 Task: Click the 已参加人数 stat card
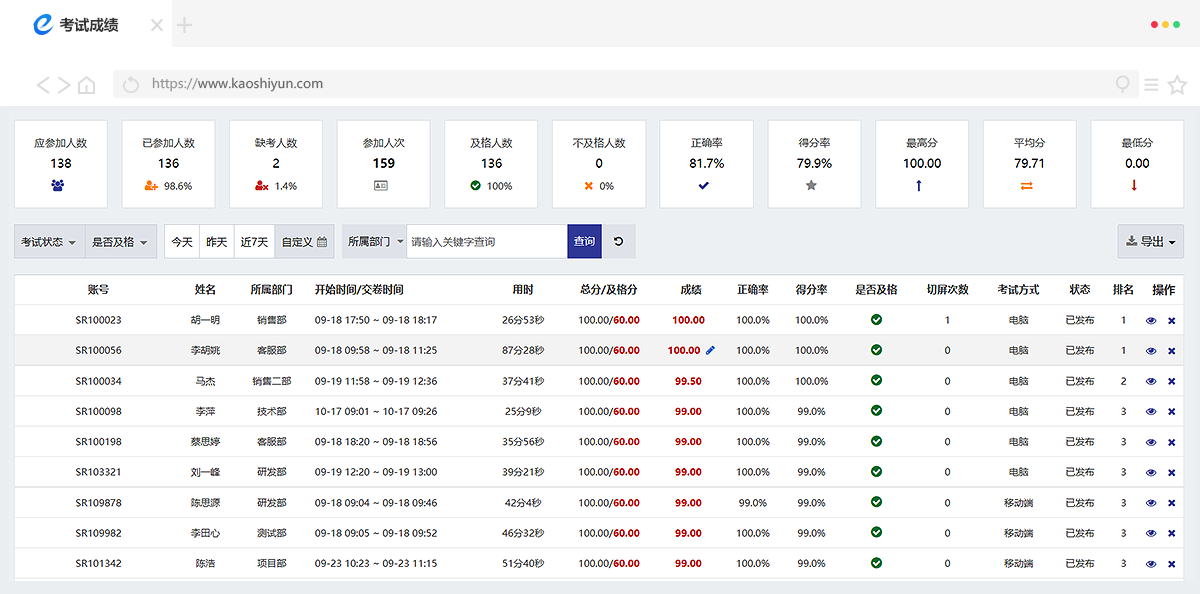[168, 164]
